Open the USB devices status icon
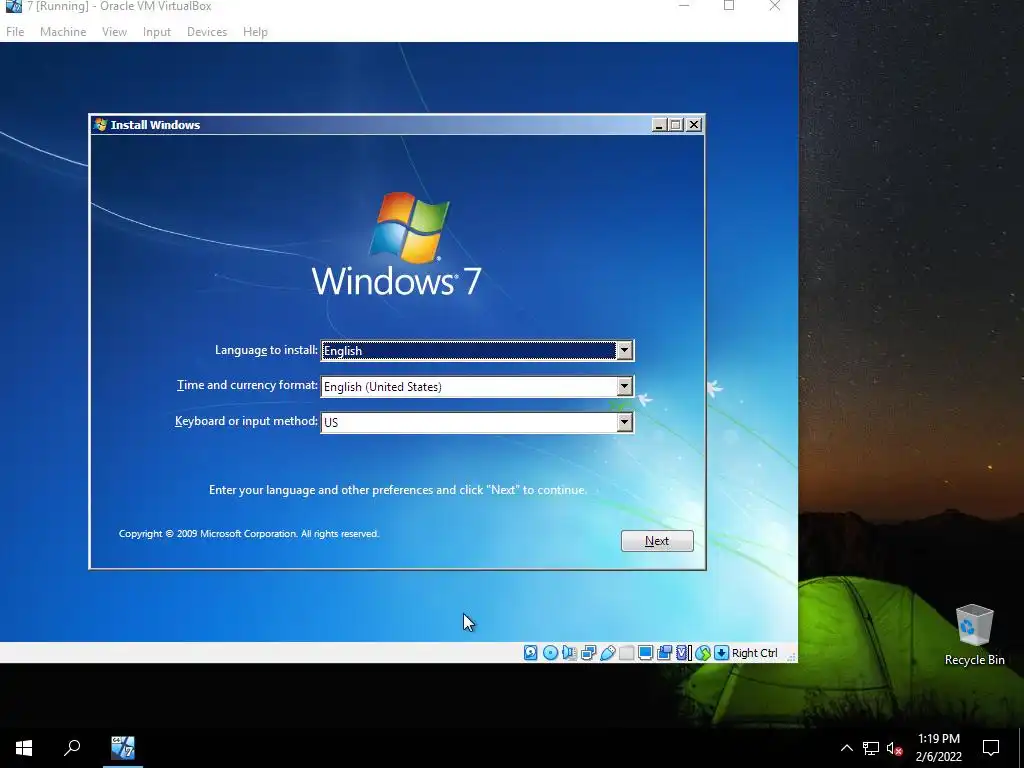This screenshot has height=768, width=1024. pos(607,652)
